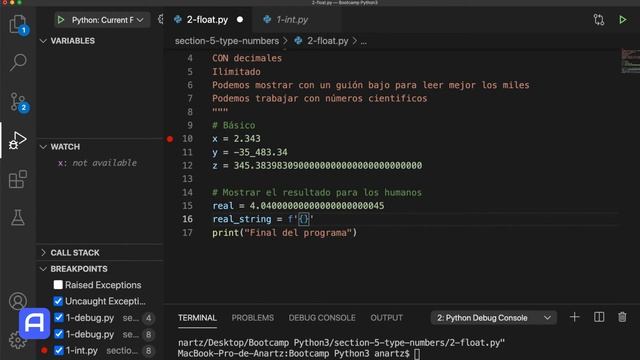The image size is (640, 360).
Task: Open the Run and Debug view icon
Action: (18, 140)
